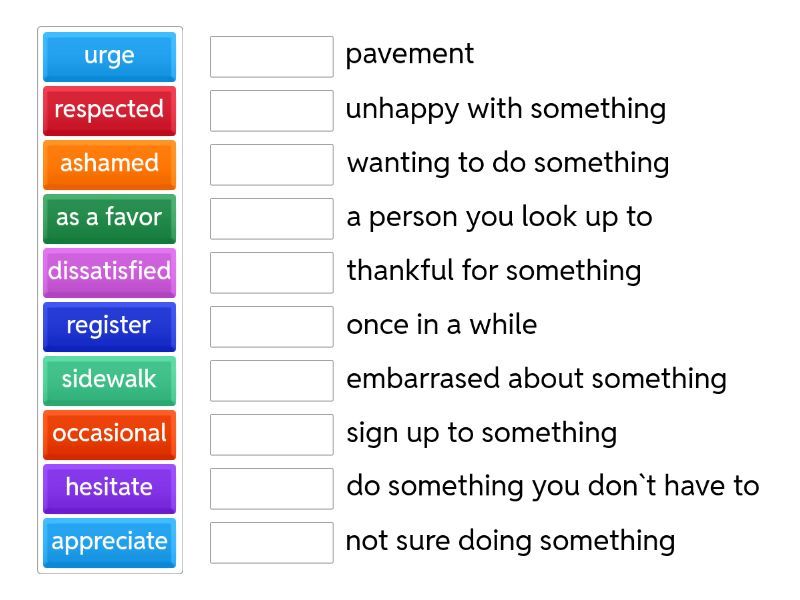Click the slot for 'a person you look up to'

click(x=271, y=218)
